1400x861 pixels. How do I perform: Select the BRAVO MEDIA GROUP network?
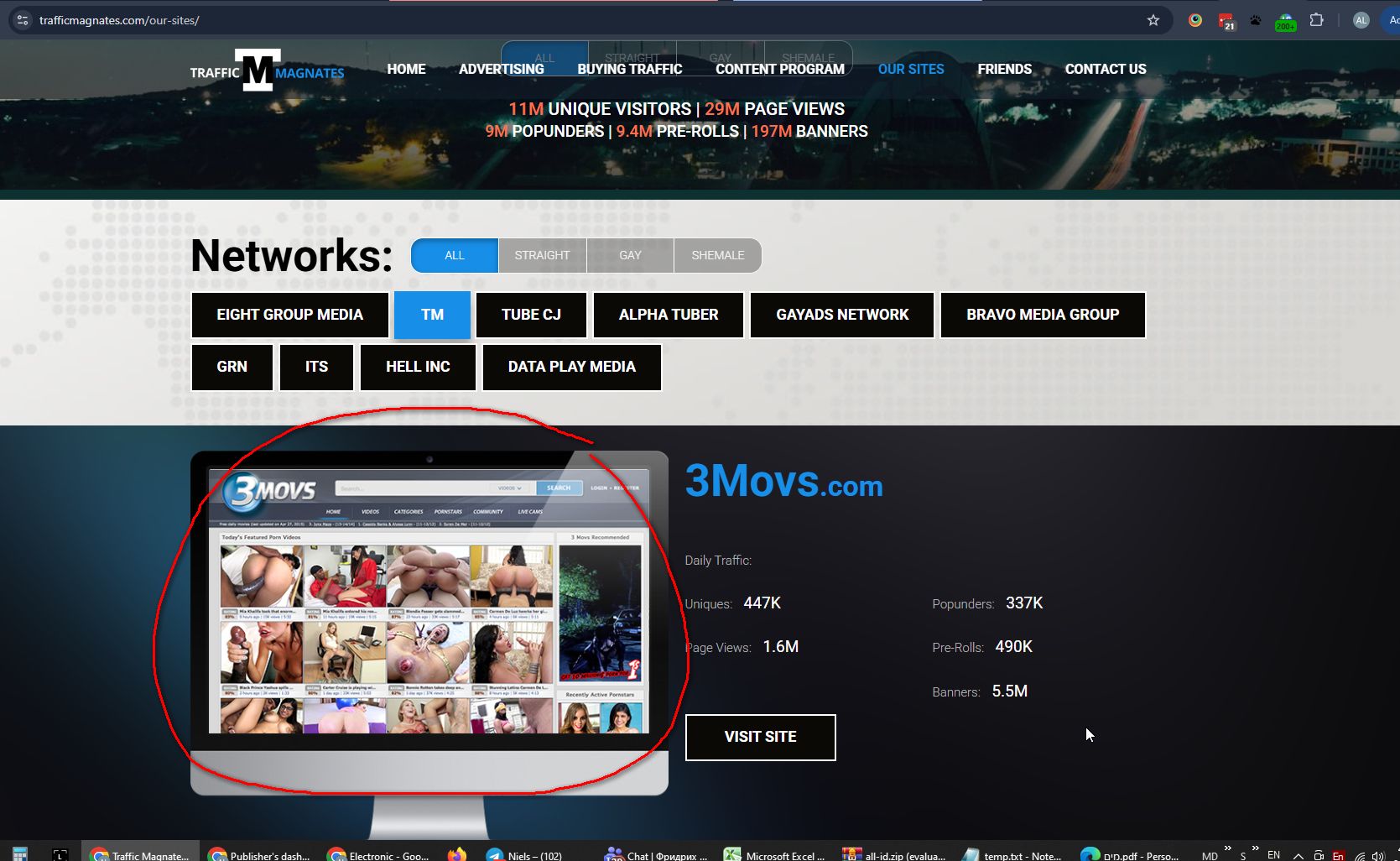(x=1043, y=315)
